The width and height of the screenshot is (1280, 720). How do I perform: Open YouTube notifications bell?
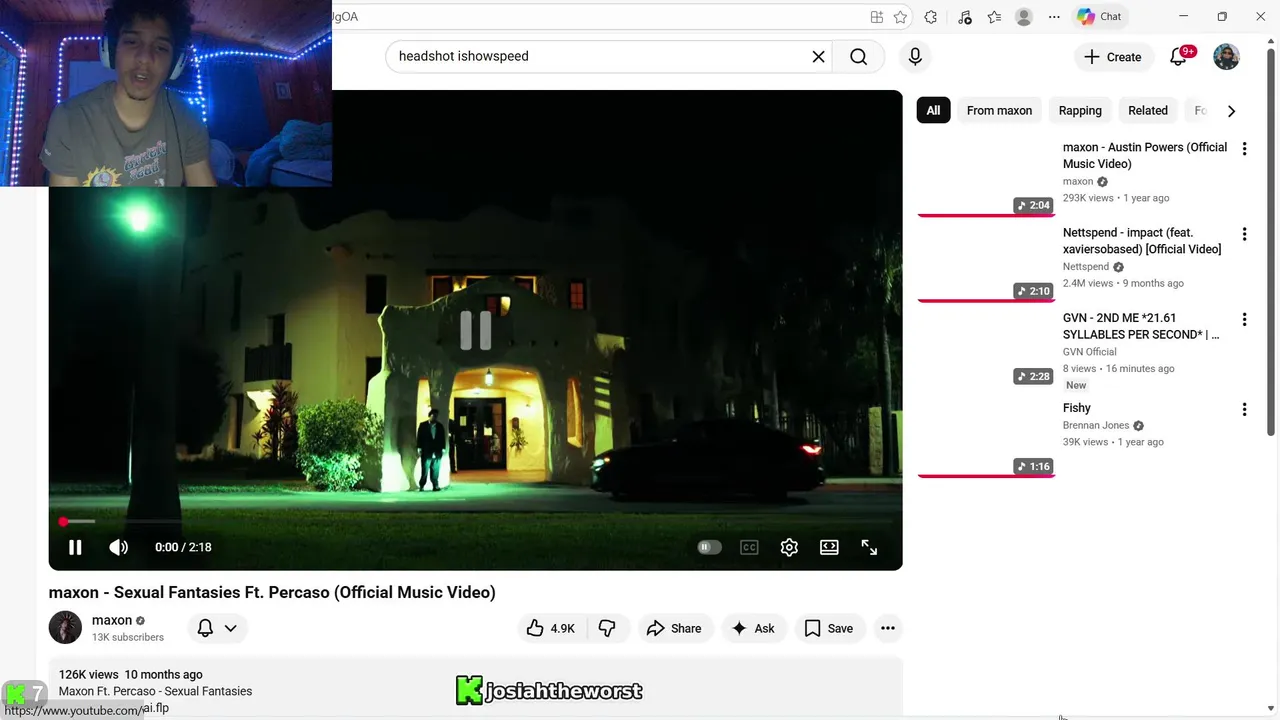pyautogui.click(x=1178, y=57)
